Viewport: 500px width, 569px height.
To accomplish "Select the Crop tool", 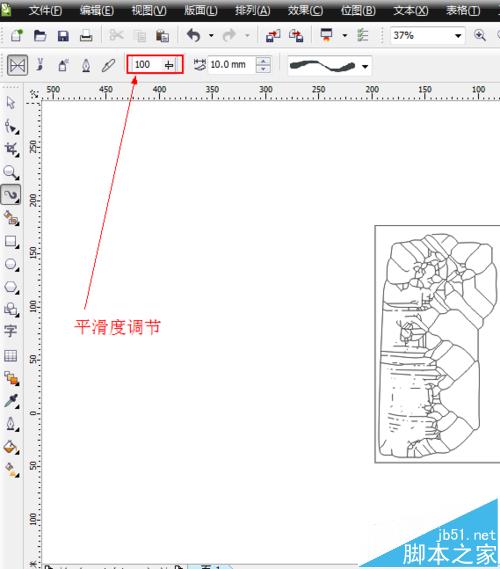I will (x=11, y=149).
